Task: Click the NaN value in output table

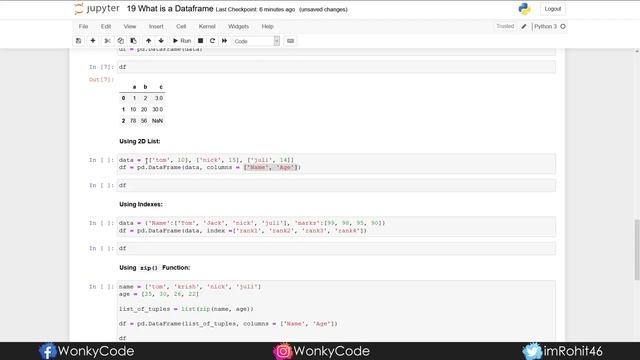Action: pos(157,121)
